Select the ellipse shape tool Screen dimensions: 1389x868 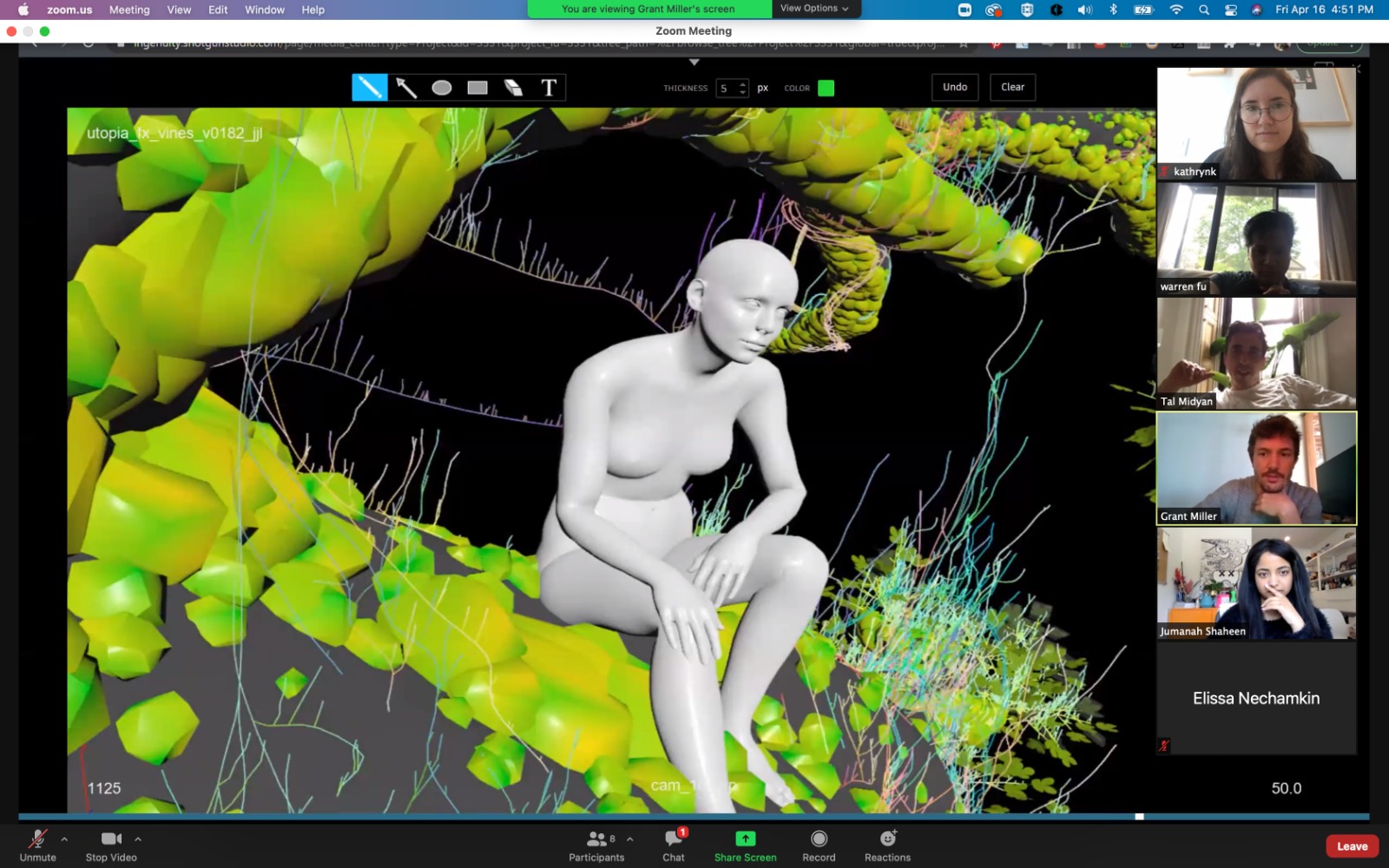[442, 88]
